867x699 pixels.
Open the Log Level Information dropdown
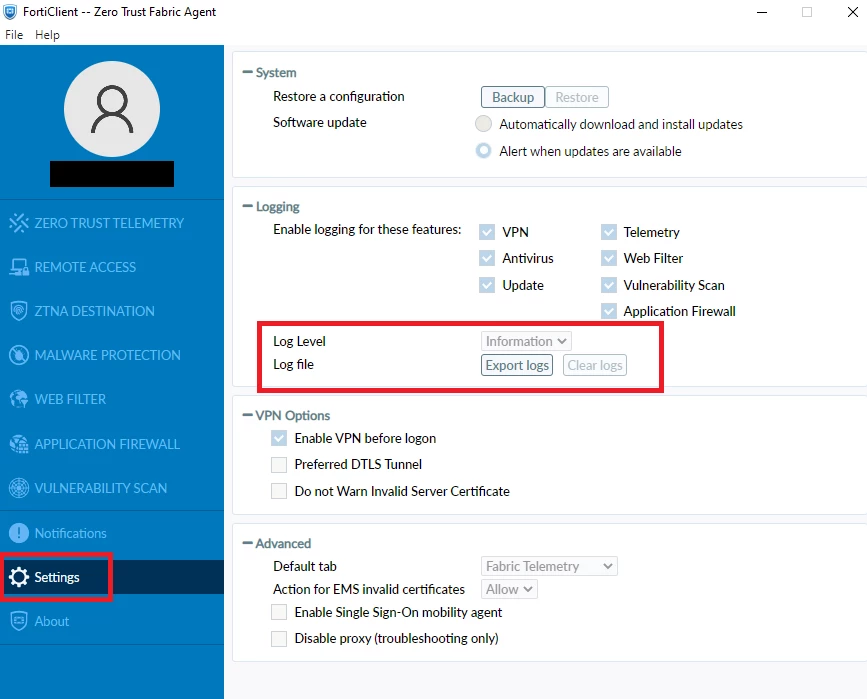[x=526, y=341]
